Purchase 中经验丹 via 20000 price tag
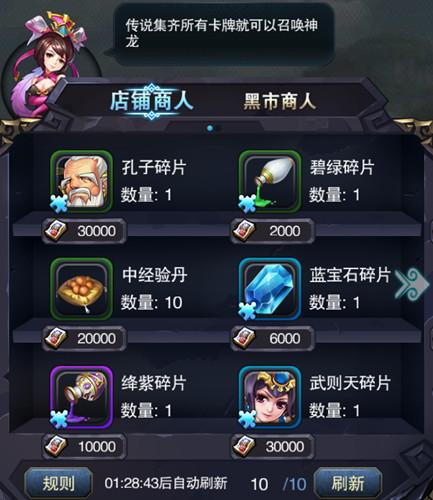433x500 pixels. pyautogui.click(x=84, y=338)
